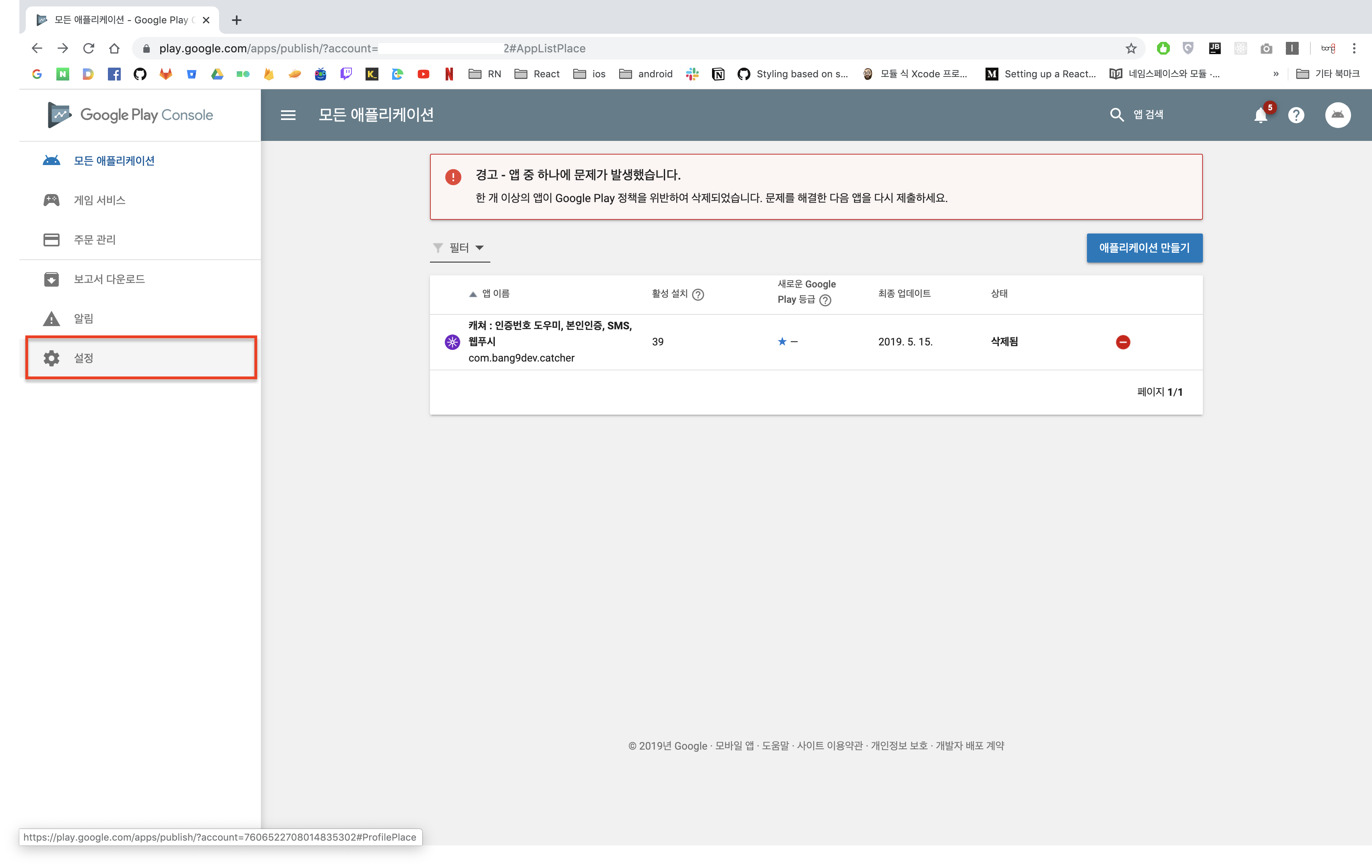This screenshot has width=1372, height=868.
Task: Open 개인정보 보호 footer link
Action: click(x=899, y=746)
